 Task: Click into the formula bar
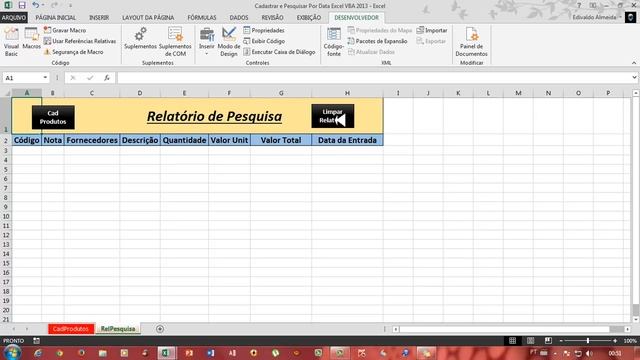coord(373,78)
